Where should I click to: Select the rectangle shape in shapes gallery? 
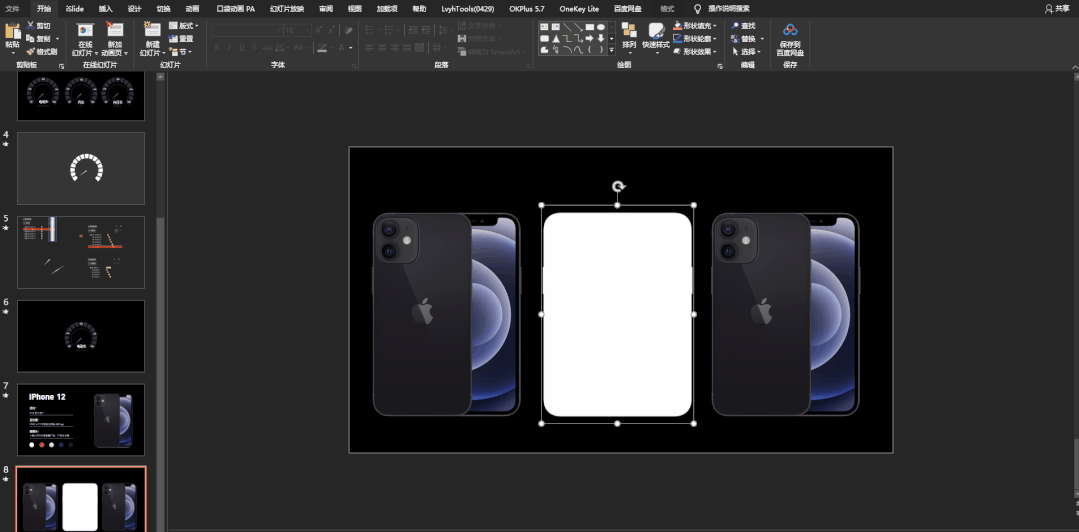pos(589,26)
